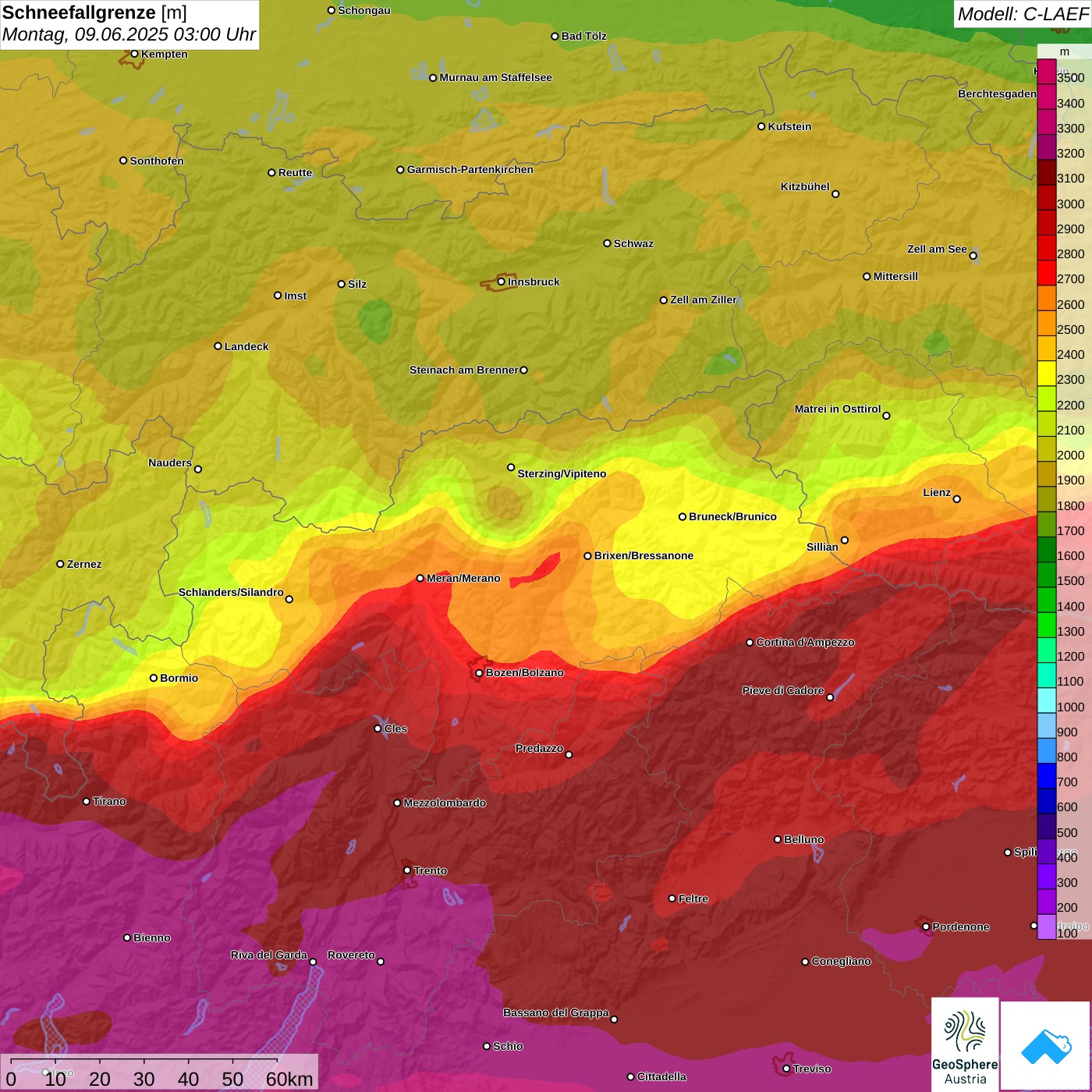Click the legend value 200

[x=1068, y=907]
